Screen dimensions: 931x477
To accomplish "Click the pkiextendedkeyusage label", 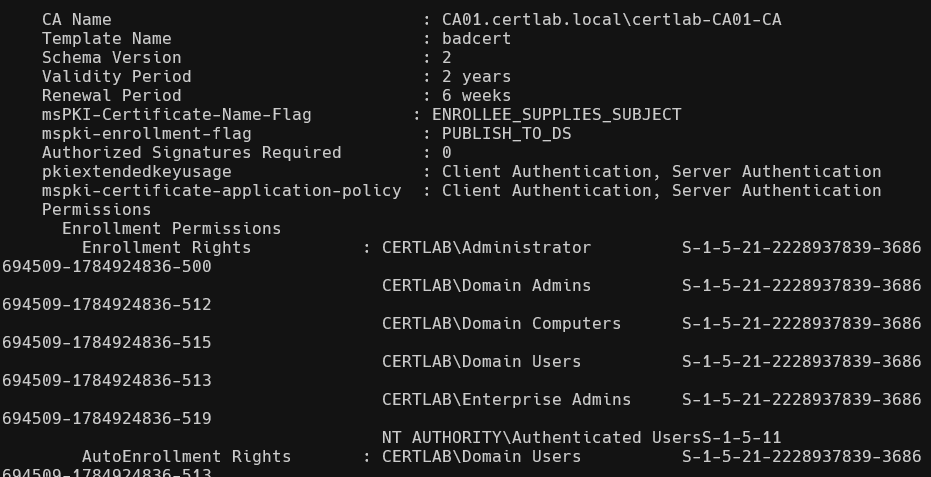I will 136,171.
